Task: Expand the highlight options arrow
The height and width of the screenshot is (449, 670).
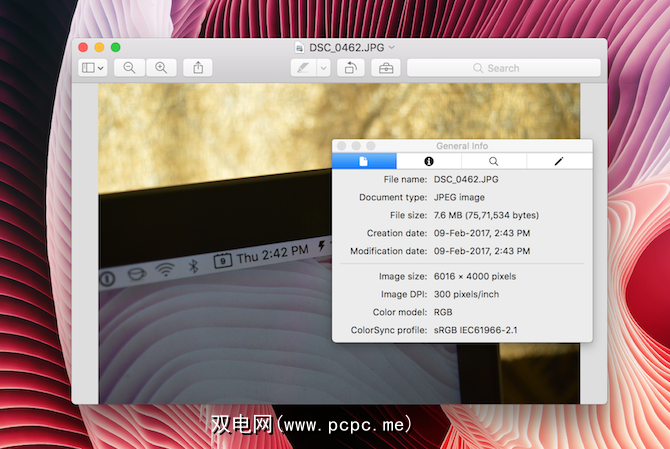Action: [x=323, y=68]
